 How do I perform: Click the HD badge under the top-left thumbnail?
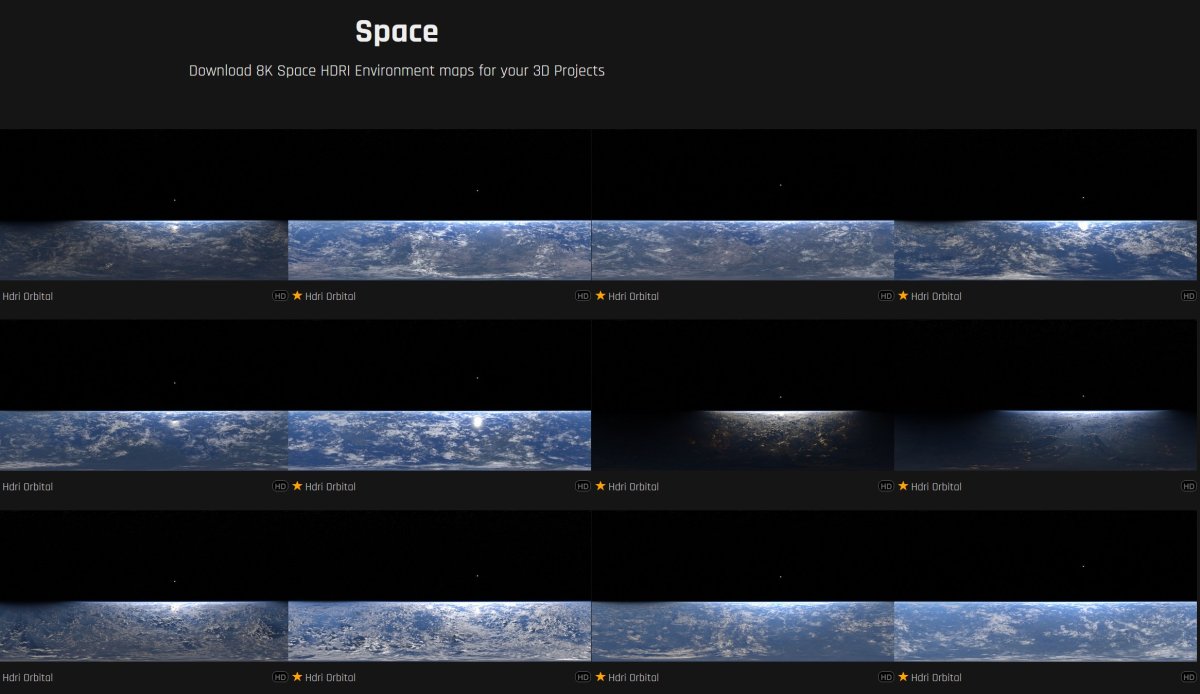[280, 296]
